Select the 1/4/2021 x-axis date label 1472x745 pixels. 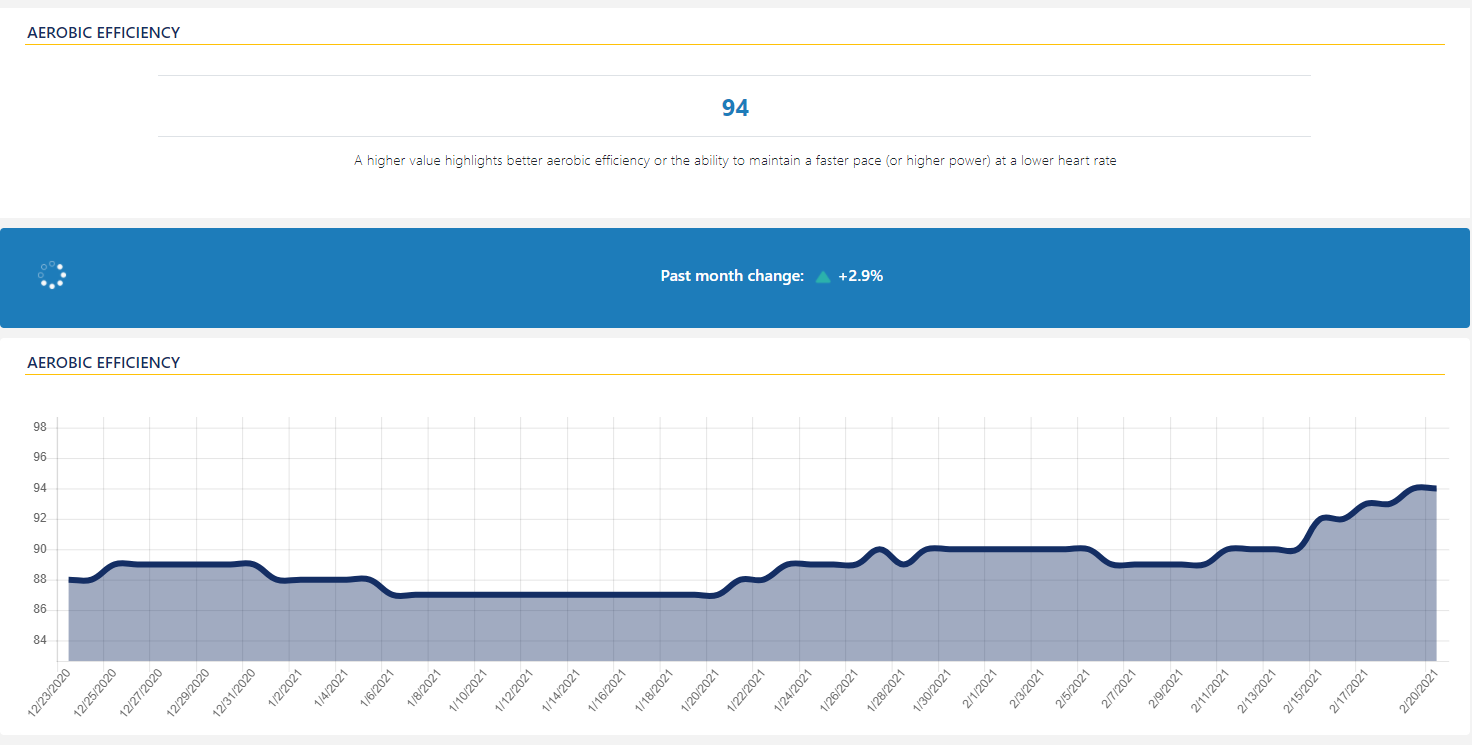pos(331,688)
